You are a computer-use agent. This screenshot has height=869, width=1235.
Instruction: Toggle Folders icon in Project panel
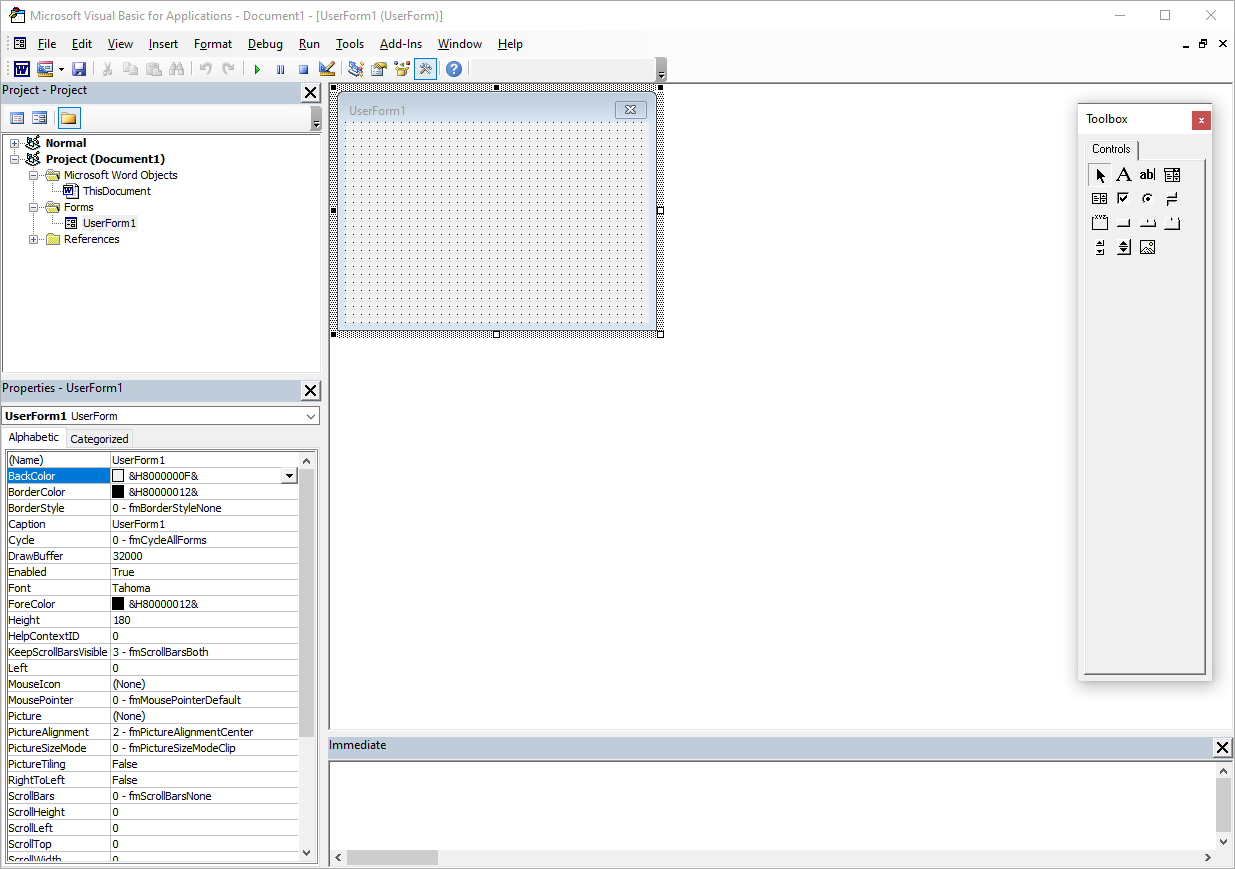68,118
